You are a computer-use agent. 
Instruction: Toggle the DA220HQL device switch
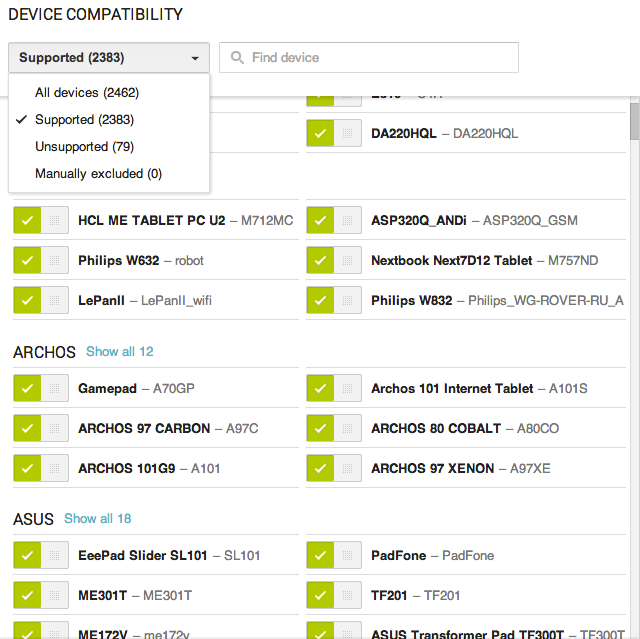coord(334,133)
